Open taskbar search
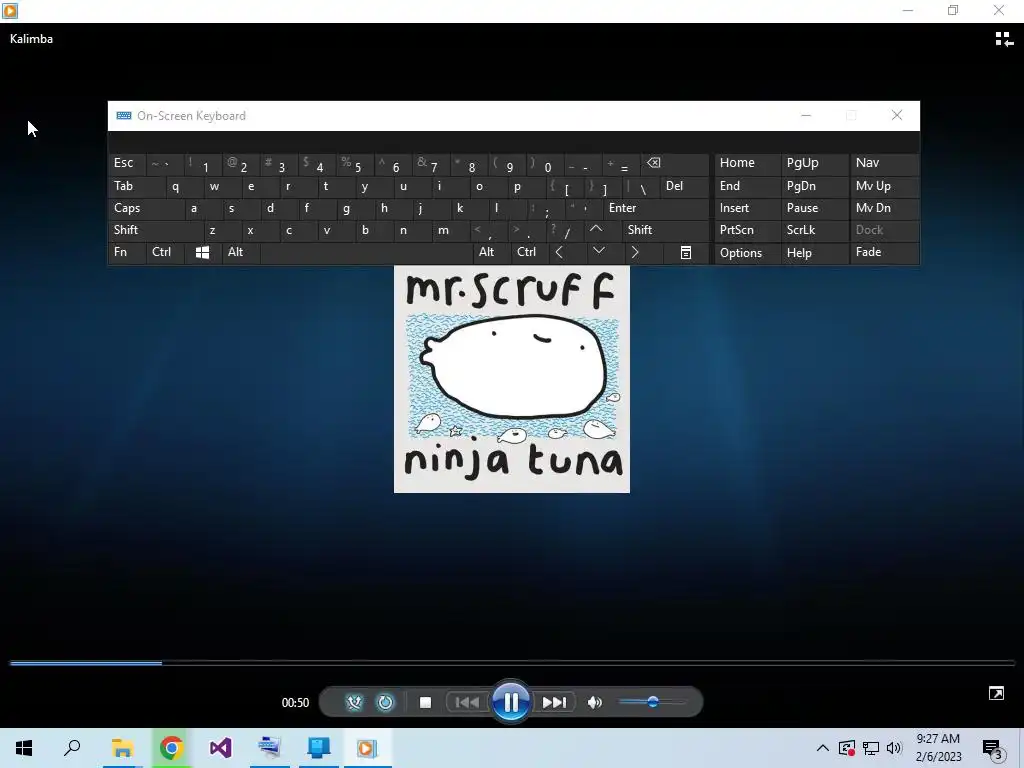Screen dimensions: 1024x768 (72, 748)
